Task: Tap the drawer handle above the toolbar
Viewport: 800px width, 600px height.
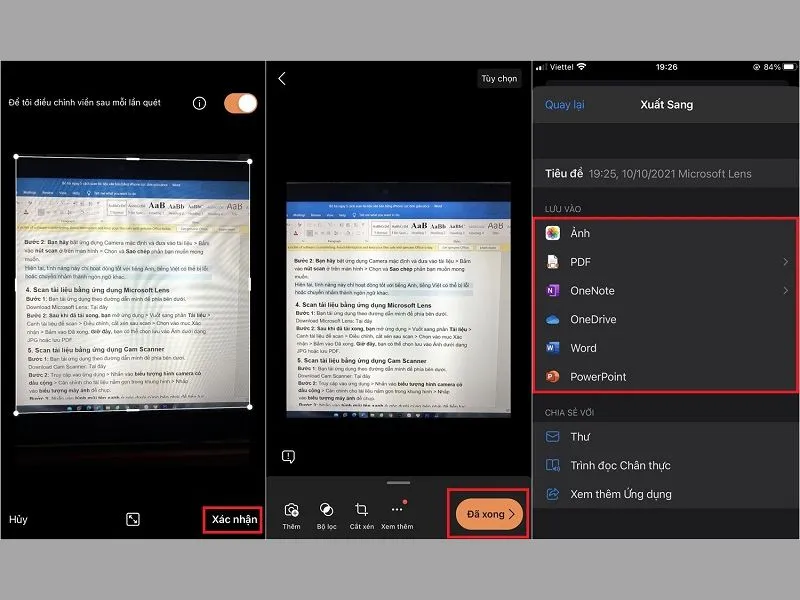Action: [x=398, y=482]
